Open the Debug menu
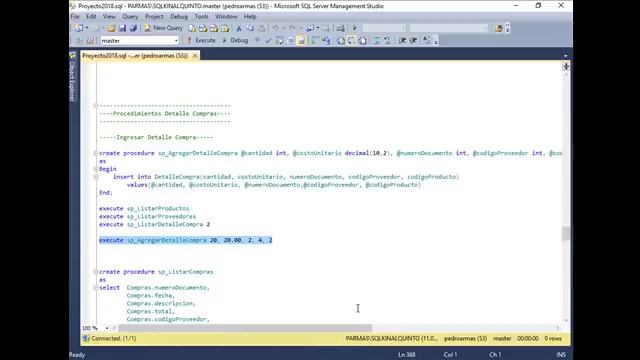640x360 pixels. point(179,17)
